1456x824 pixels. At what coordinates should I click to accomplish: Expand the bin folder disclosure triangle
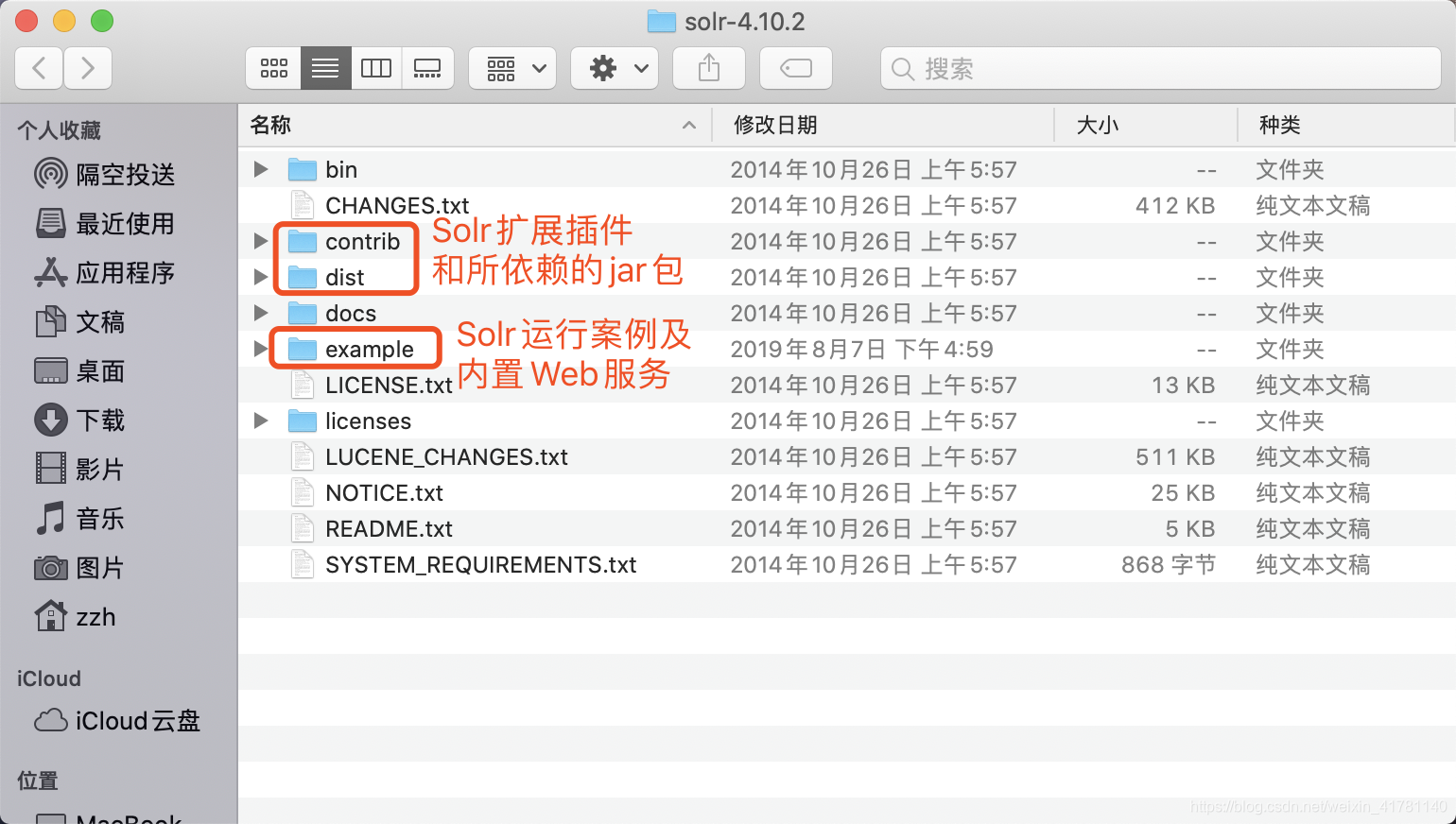tap(261, 169)
